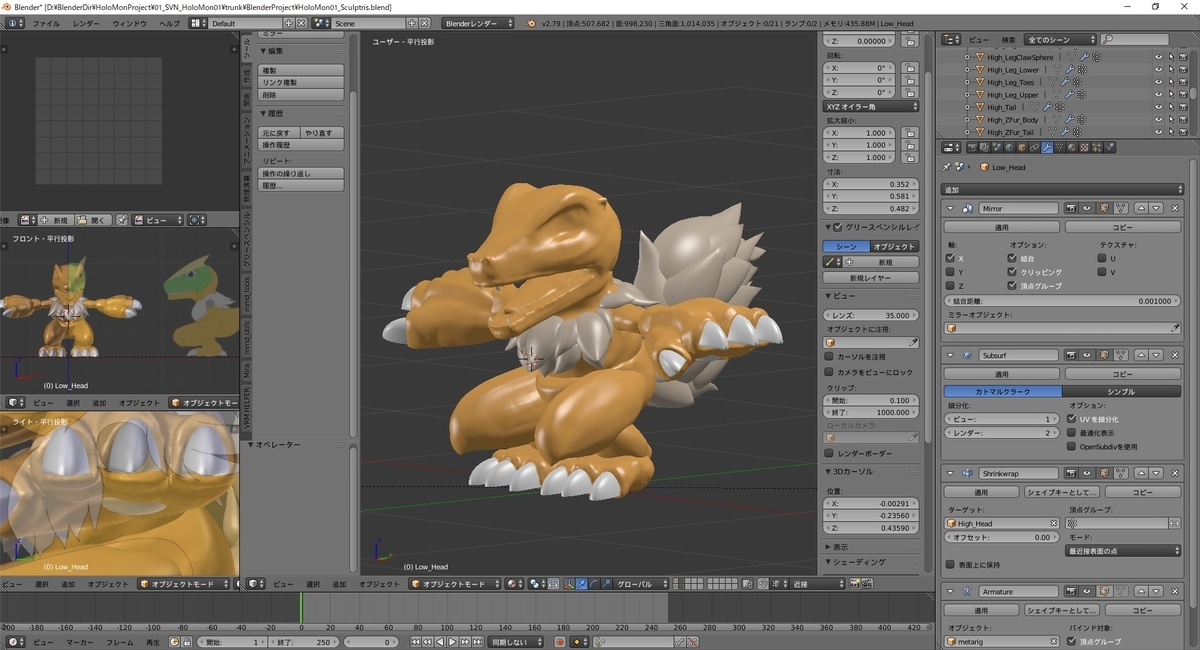Open the Blenderレンダー engine dropdown
Image resolution: width=1200 pixels, height=650 pixels.
[x=479, y=22]
